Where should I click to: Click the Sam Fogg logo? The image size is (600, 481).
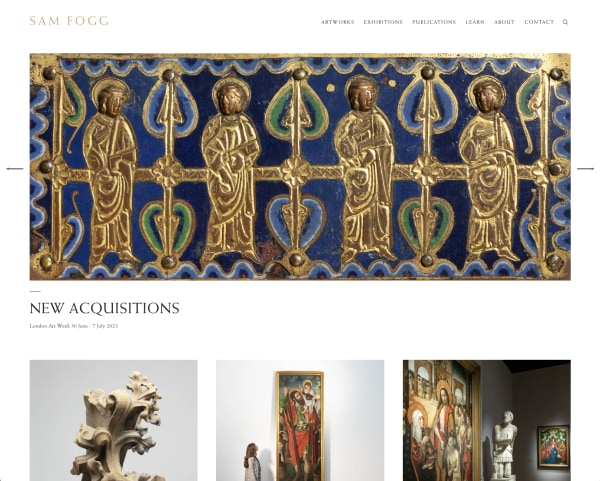(x=69, y=21)
